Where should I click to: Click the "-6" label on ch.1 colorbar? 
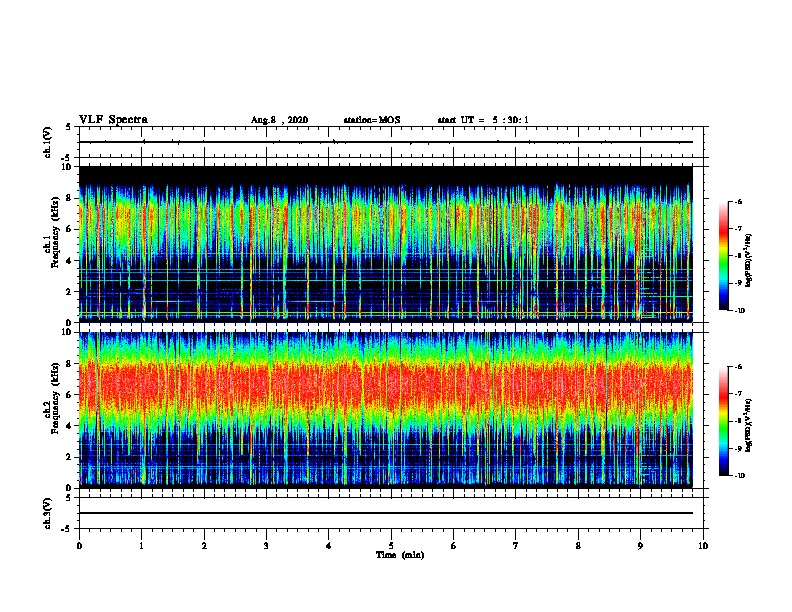pyautogui.click(x=738, y=201)
